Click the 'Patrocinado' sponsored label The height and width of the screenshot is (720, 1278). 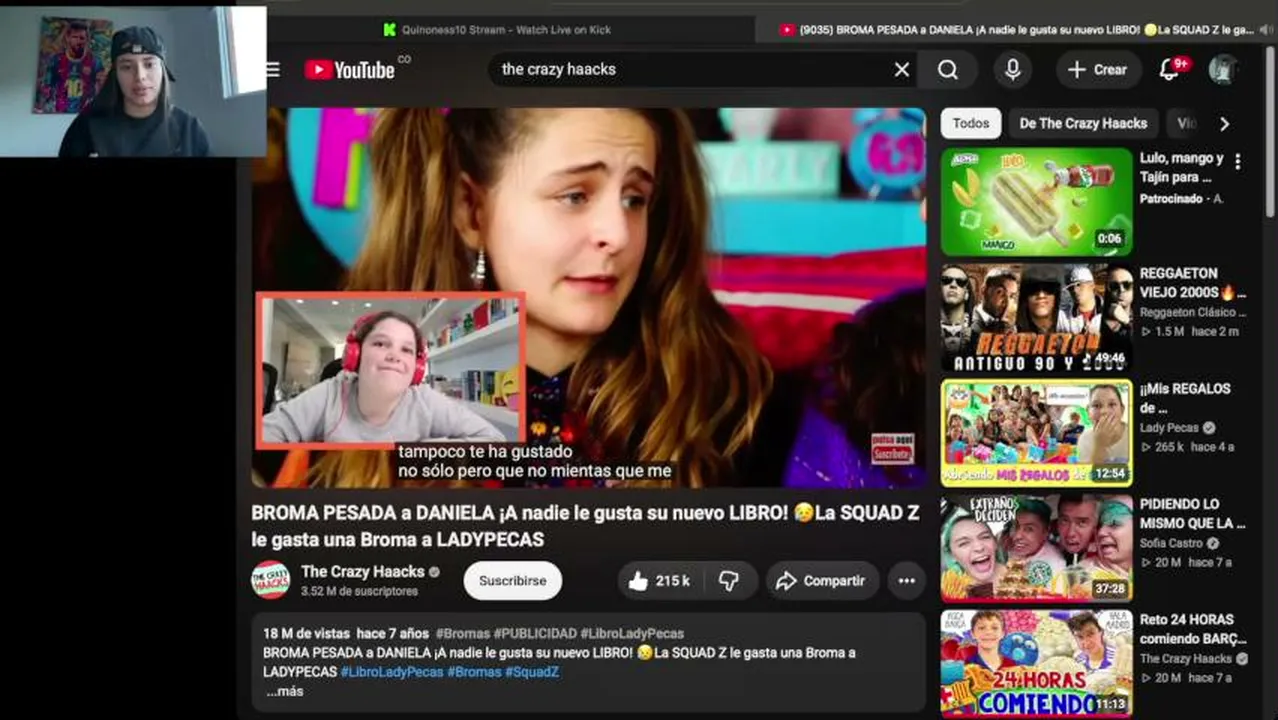tap(1171, 199)
